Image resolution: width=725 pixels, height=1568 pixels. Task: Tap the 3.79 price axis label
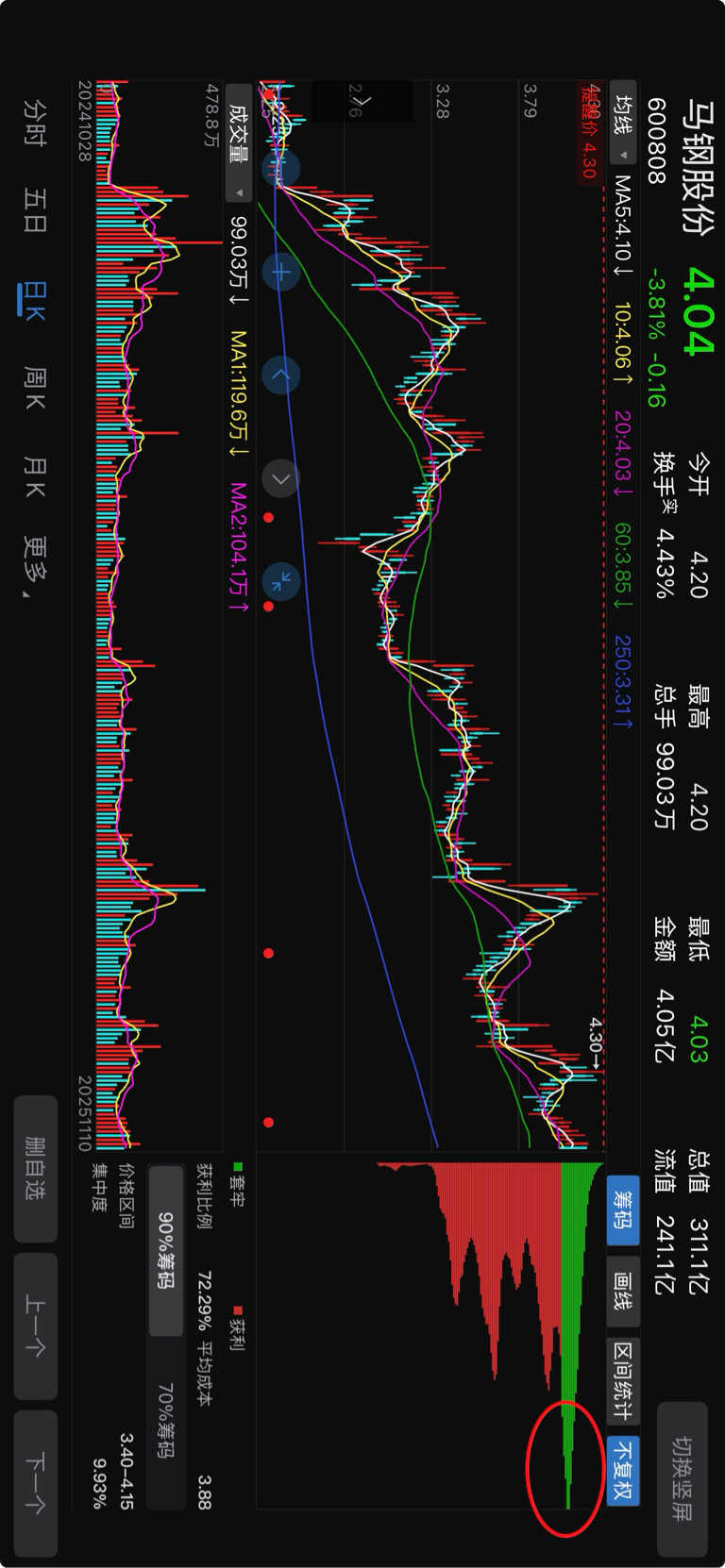point(531,101)
